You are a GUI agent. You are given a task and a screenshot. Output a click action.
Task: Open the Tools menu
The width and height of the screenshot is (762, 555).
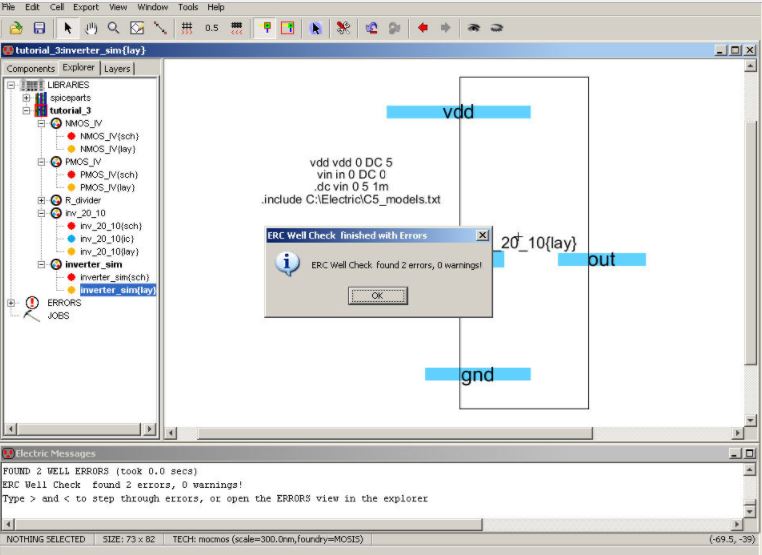188,7
